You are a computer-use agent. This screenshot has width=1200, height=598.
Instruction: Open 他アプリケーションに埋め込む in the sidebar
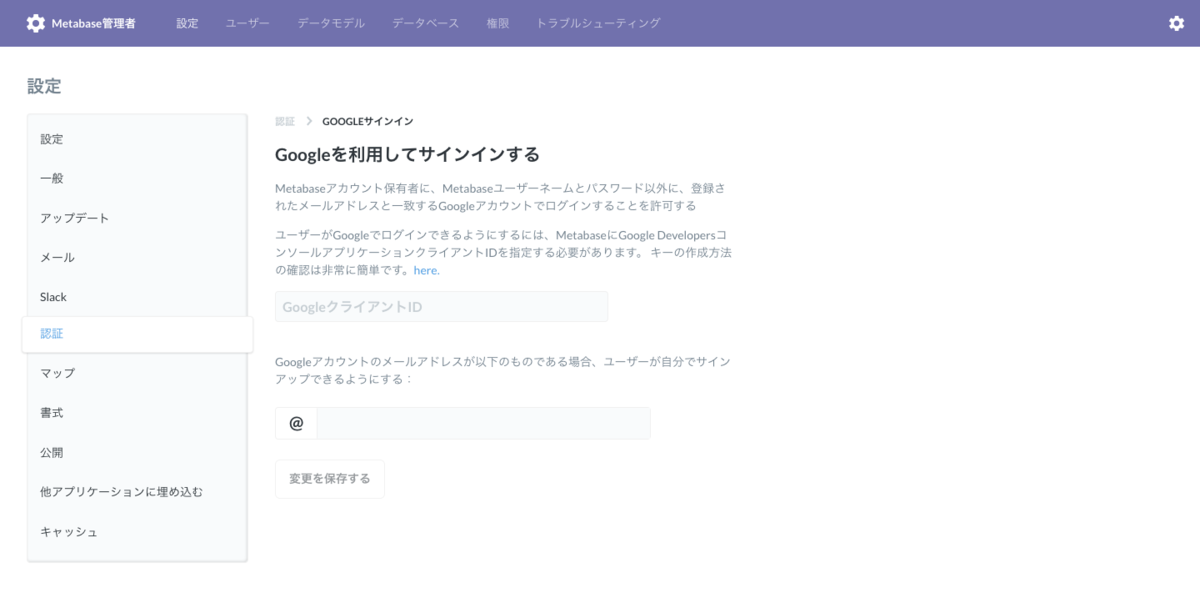137,491
